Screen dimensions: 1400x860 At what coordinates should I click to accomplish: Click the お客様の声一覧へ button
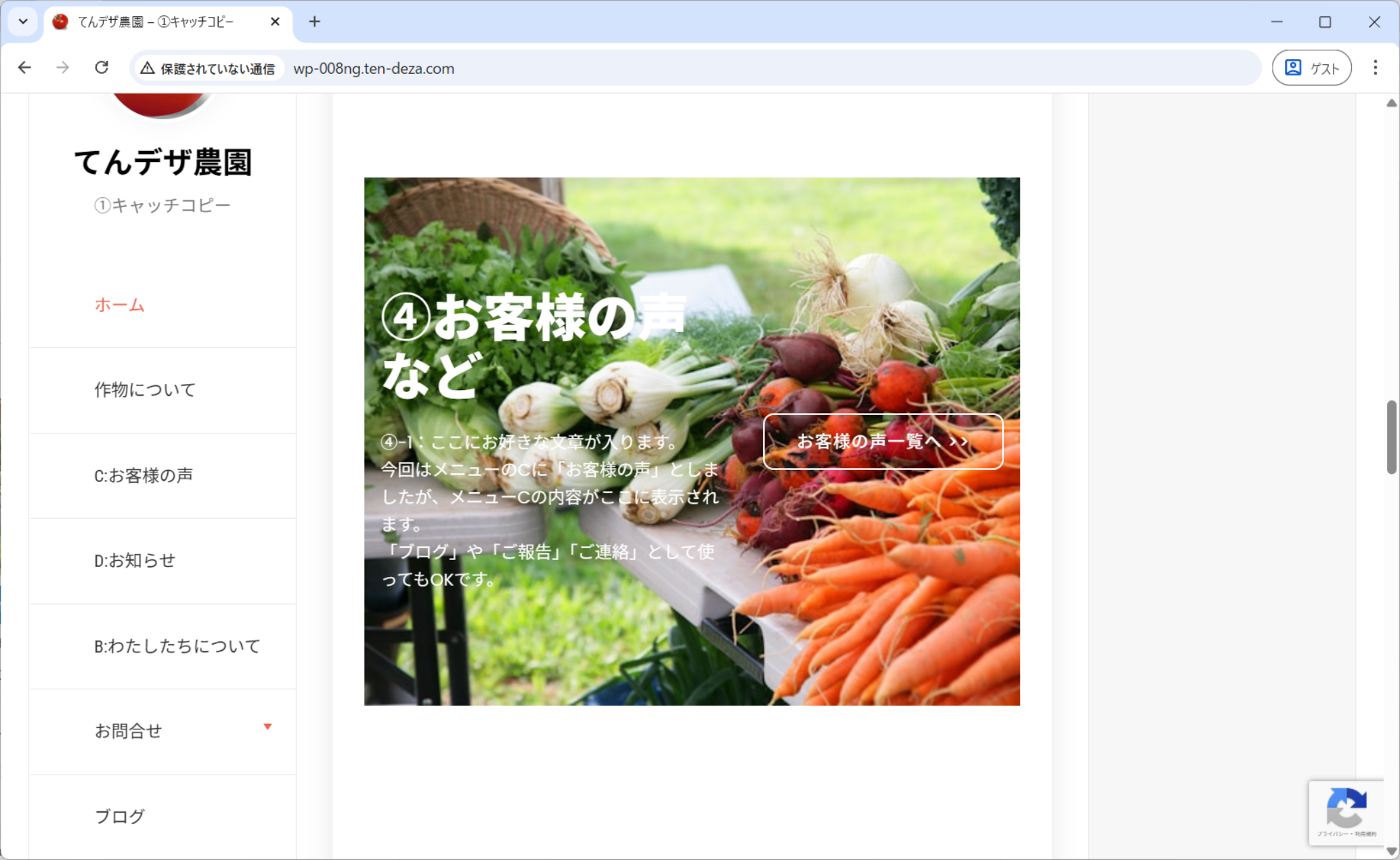[882, 442]
